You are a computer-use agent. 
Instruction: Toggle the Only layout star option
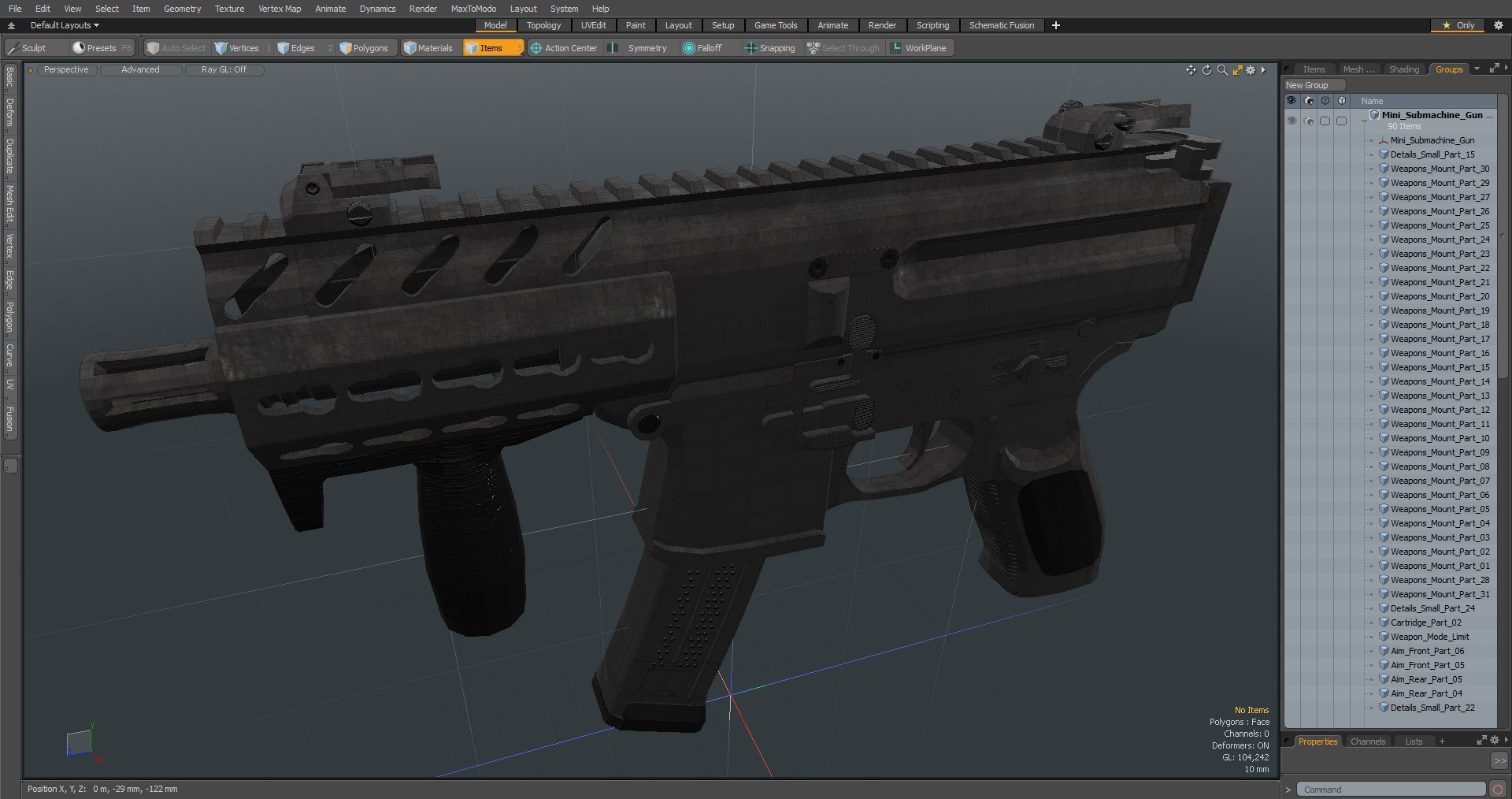1458,25
